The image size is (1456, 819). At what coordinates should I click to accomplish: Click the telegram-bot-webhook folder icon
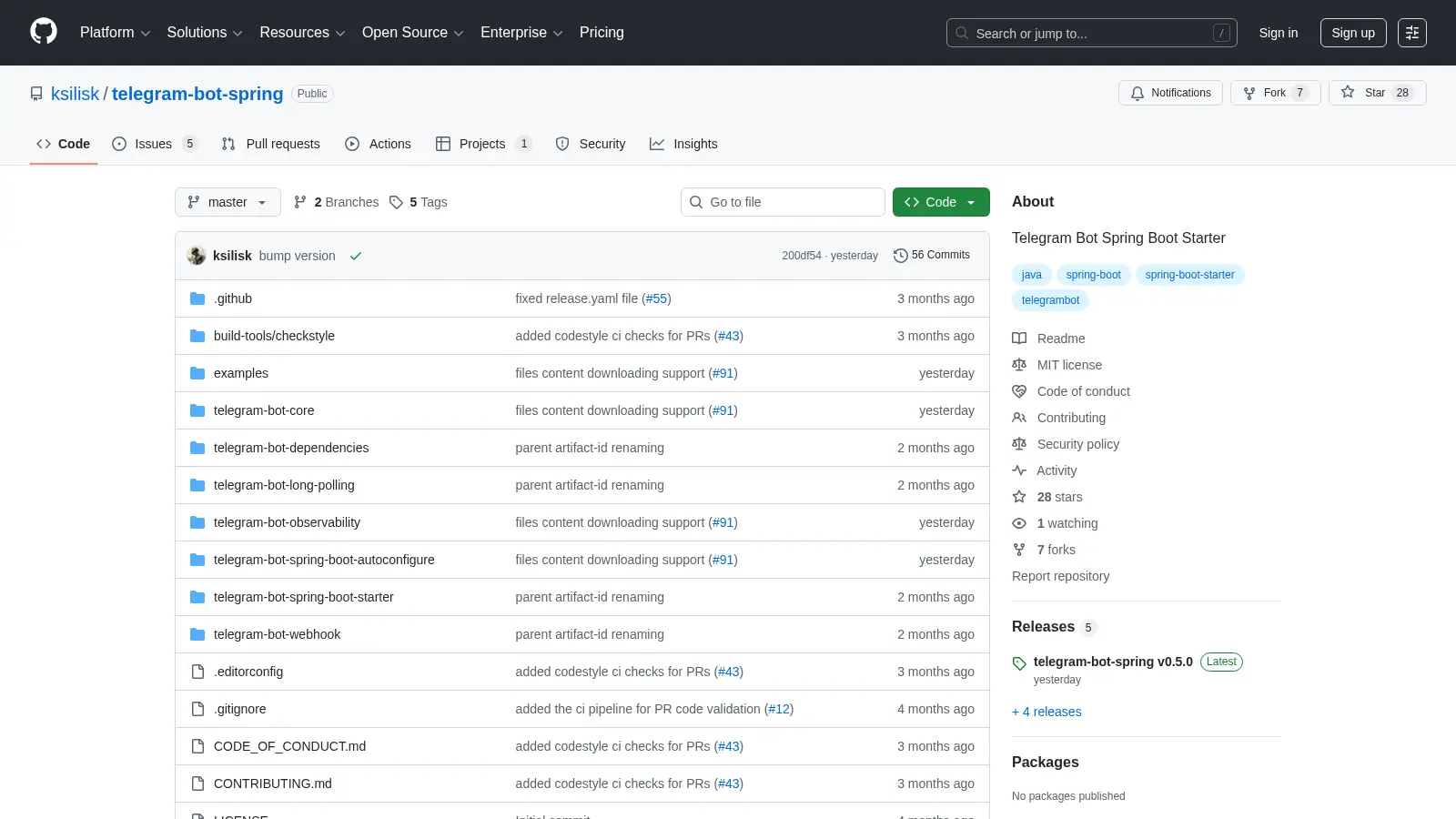tap(197, 634)
